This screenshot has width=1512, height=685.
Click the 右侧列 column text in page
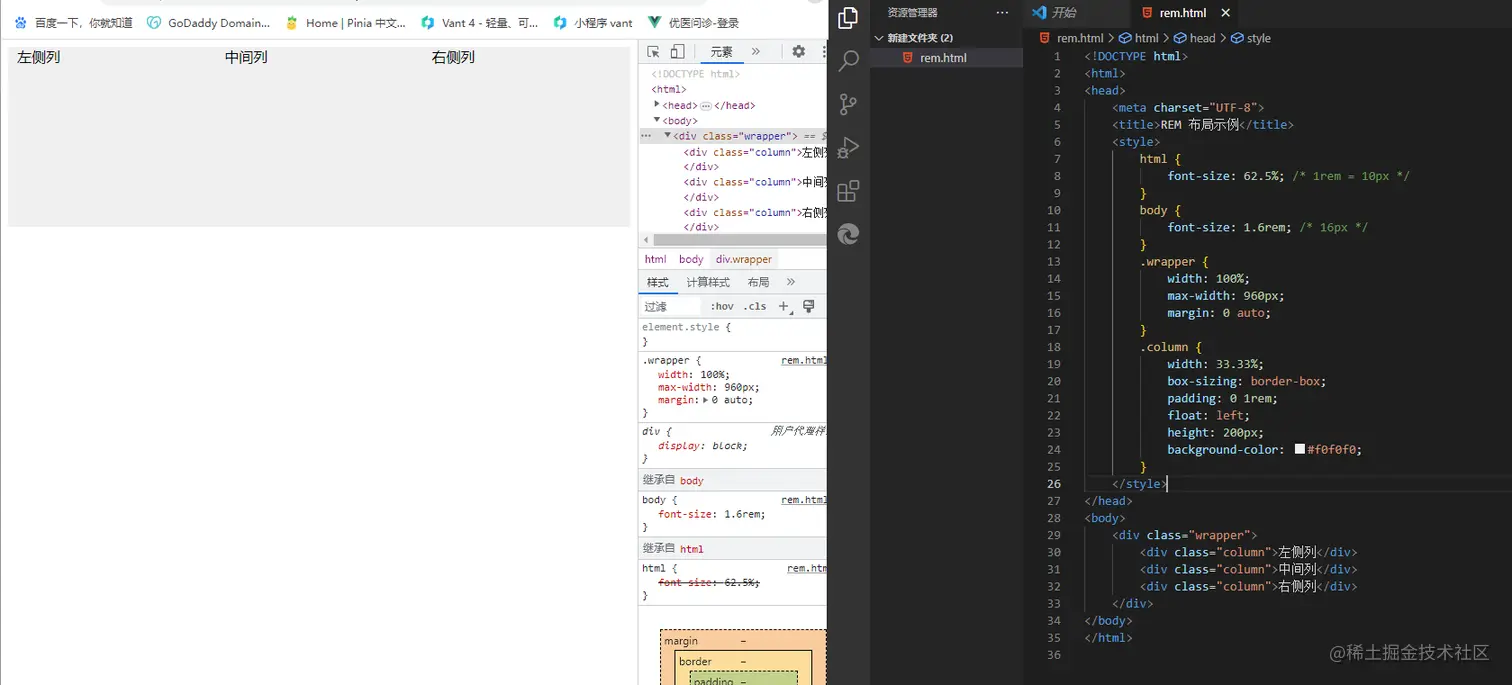tap(453, 57)
